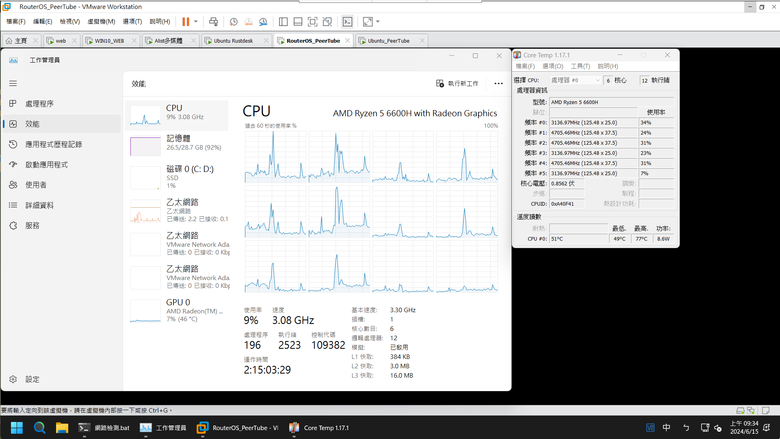Open Core Temp 選項(O) menu

point(553,66)
